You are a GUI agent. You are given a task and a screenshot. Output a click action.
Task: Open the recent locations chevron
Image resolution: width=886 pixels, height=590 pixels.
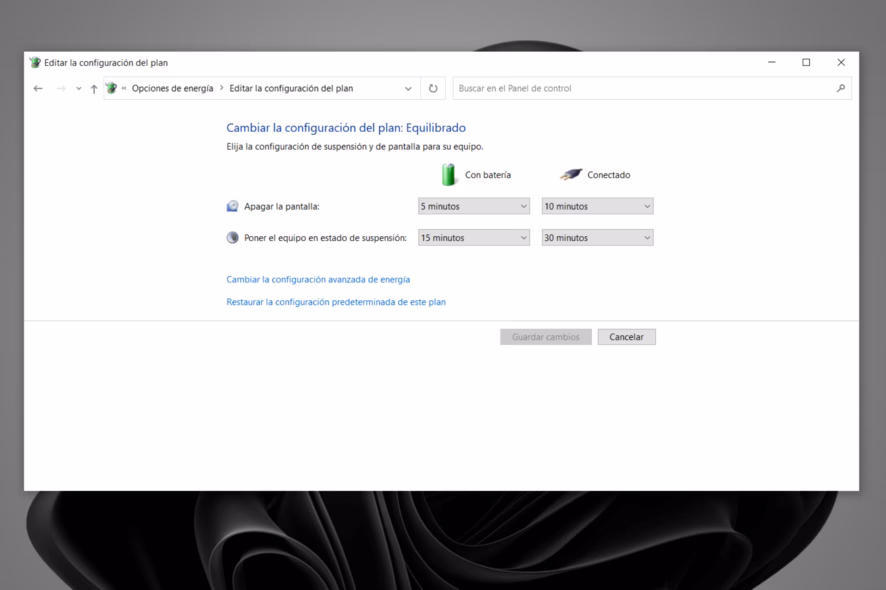click(79, 89)
